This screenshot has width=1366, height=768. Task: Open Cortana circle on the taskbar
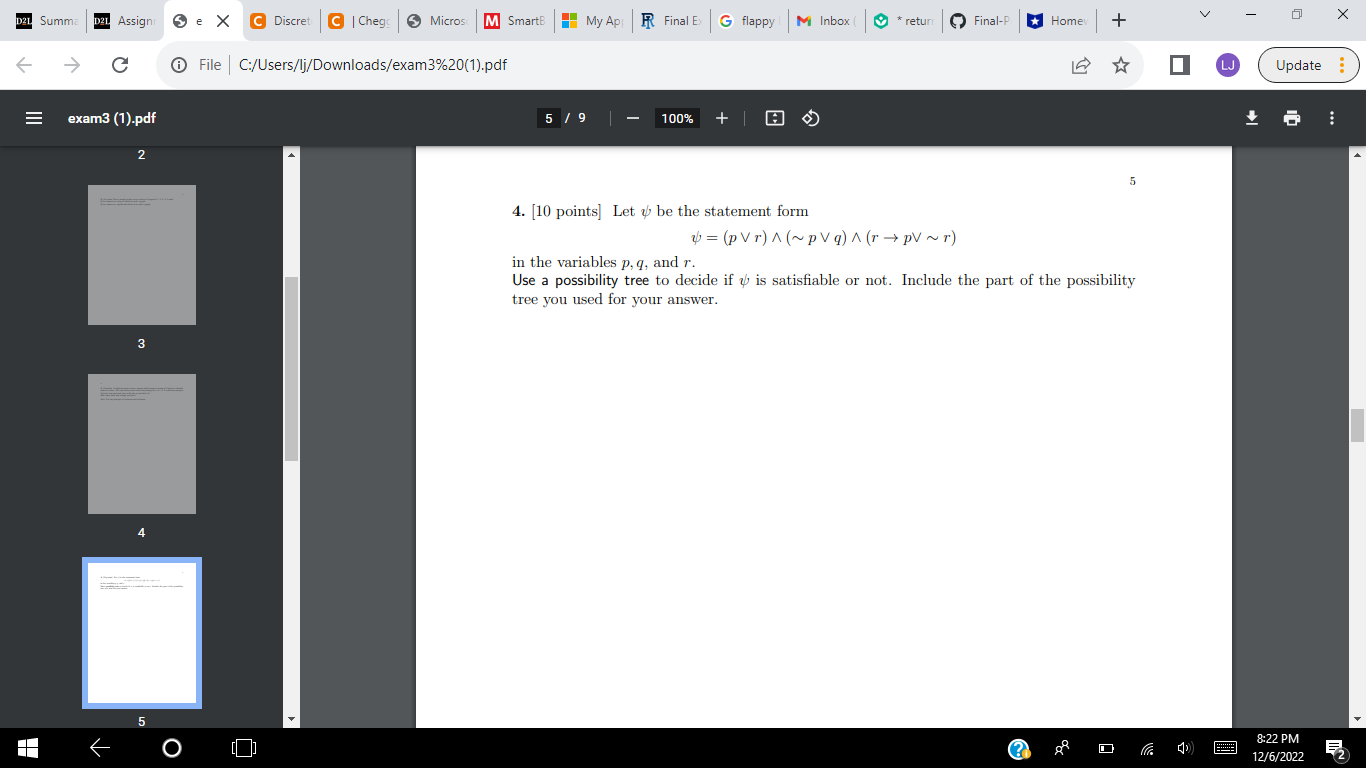tap(172, 747)
